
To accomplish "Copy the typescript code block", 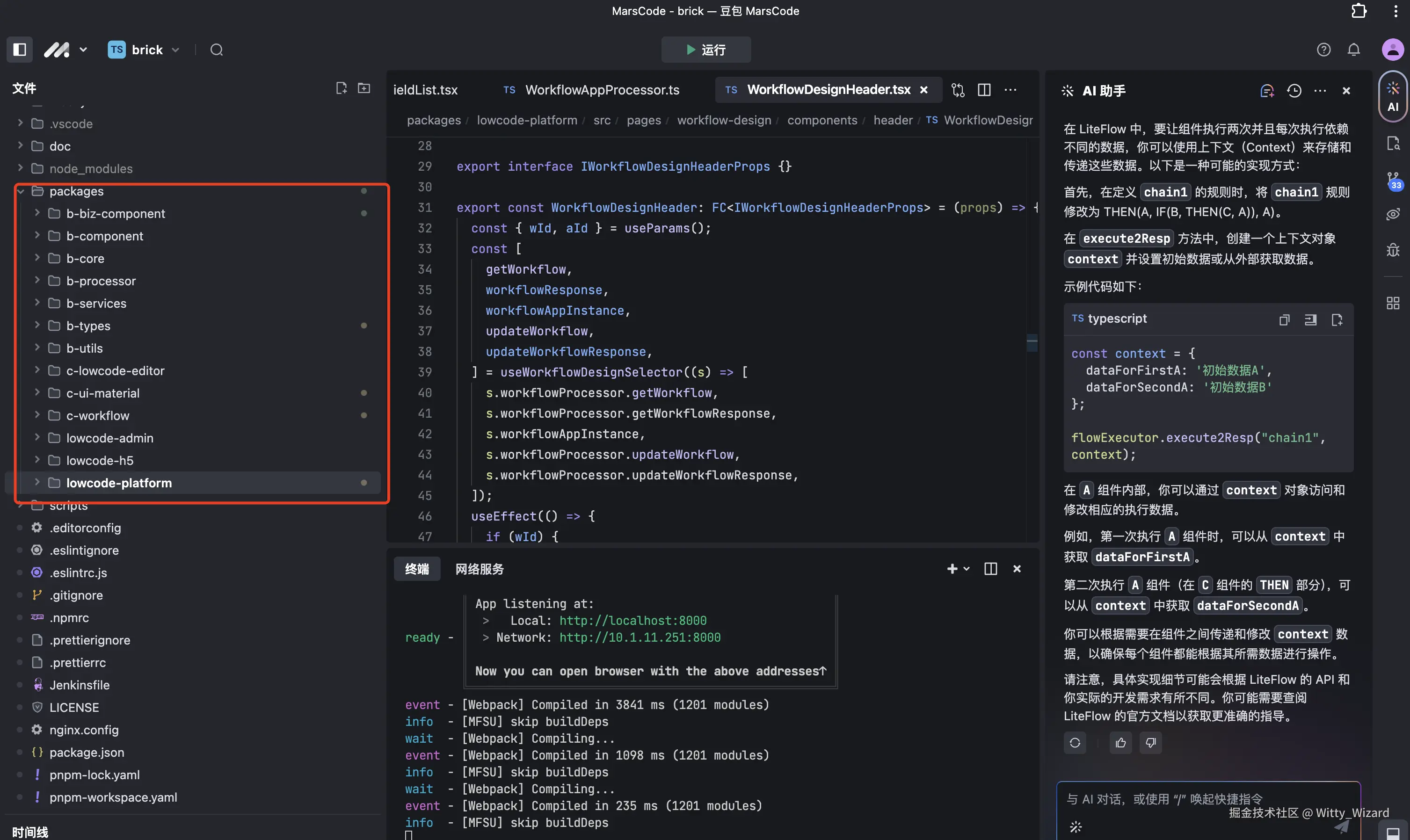I will click(1284, 320).
